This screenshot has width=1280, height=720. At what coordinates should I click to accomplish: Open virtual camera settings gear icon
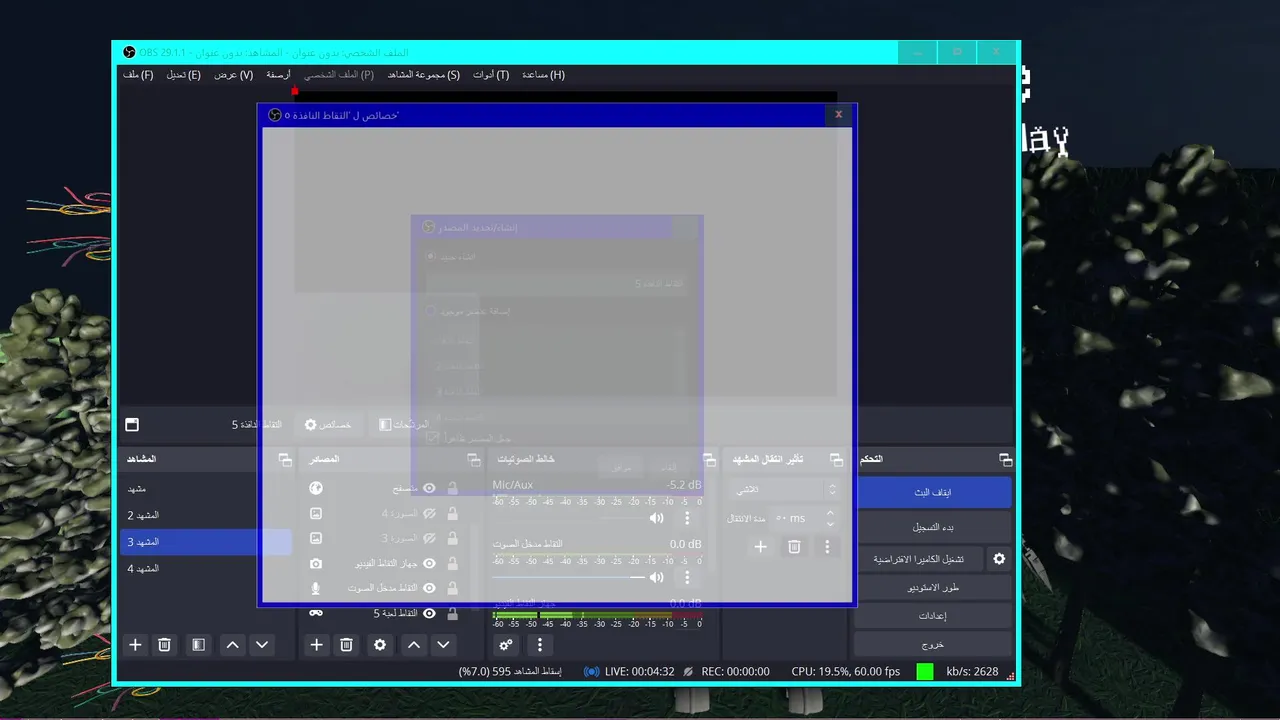coord(999,559)
